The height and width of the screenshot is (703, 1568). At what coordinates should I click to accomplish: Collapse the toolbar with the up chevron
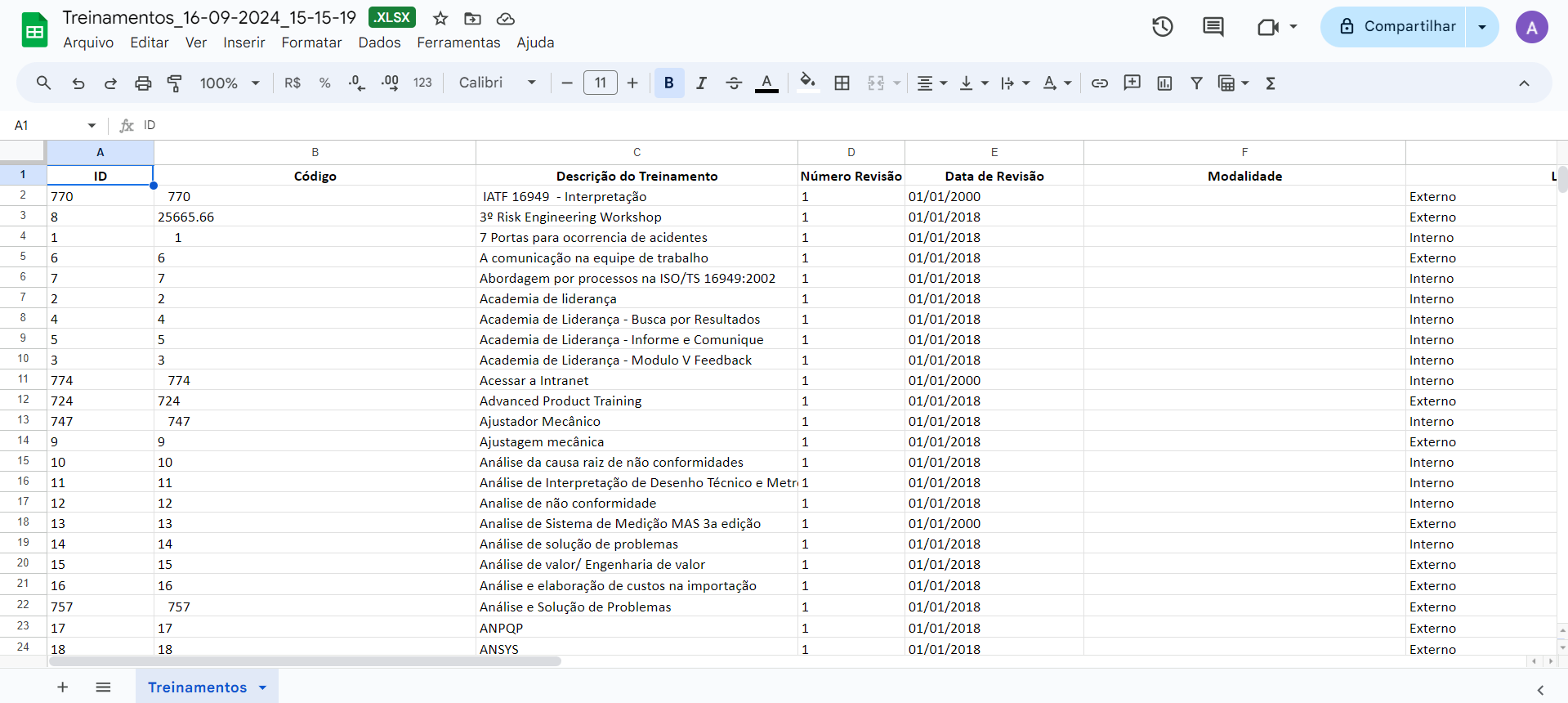point(1524,83)
